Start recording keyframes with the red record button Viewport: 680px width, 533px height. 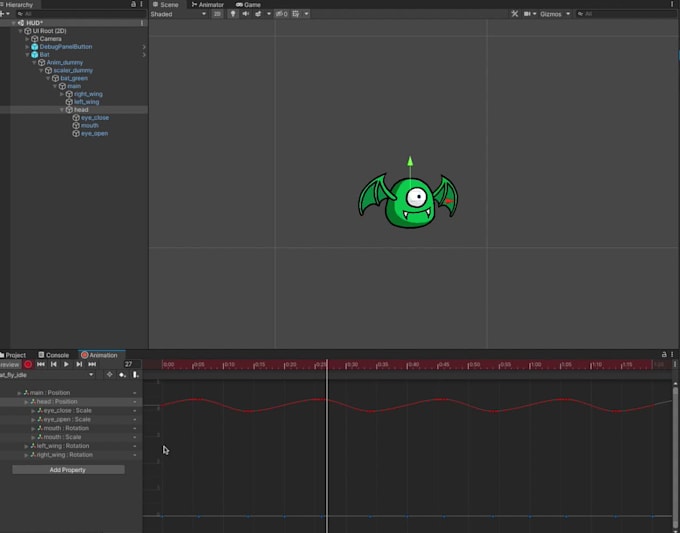(28, 364)
